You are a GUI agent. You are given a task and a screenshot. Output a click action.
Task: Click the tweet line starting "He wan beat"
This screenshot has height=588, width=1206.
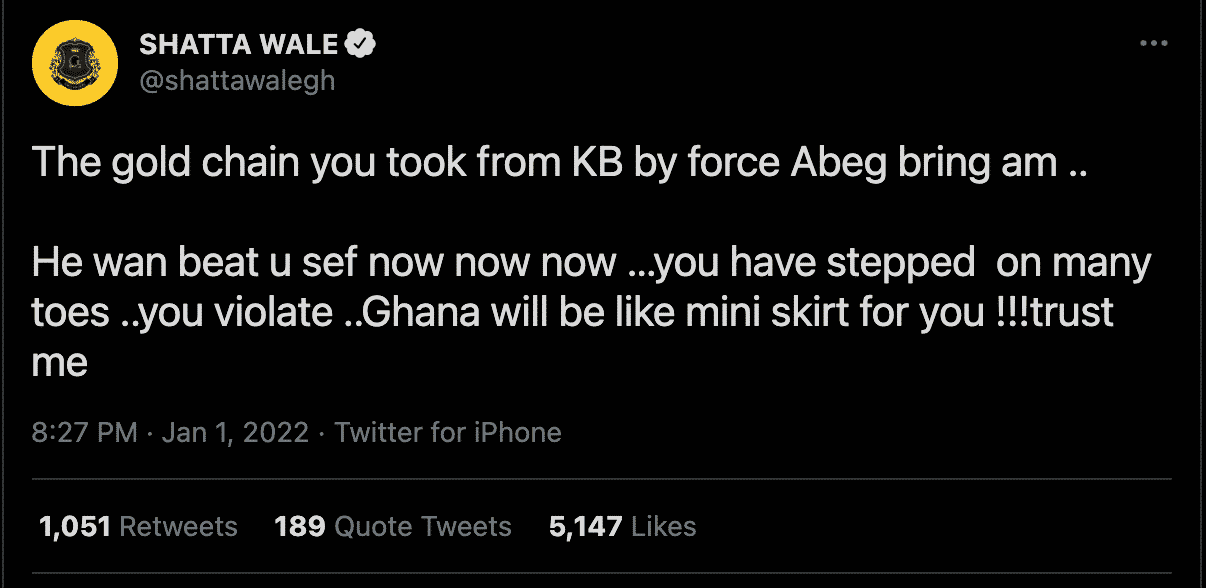pos(592,263)
